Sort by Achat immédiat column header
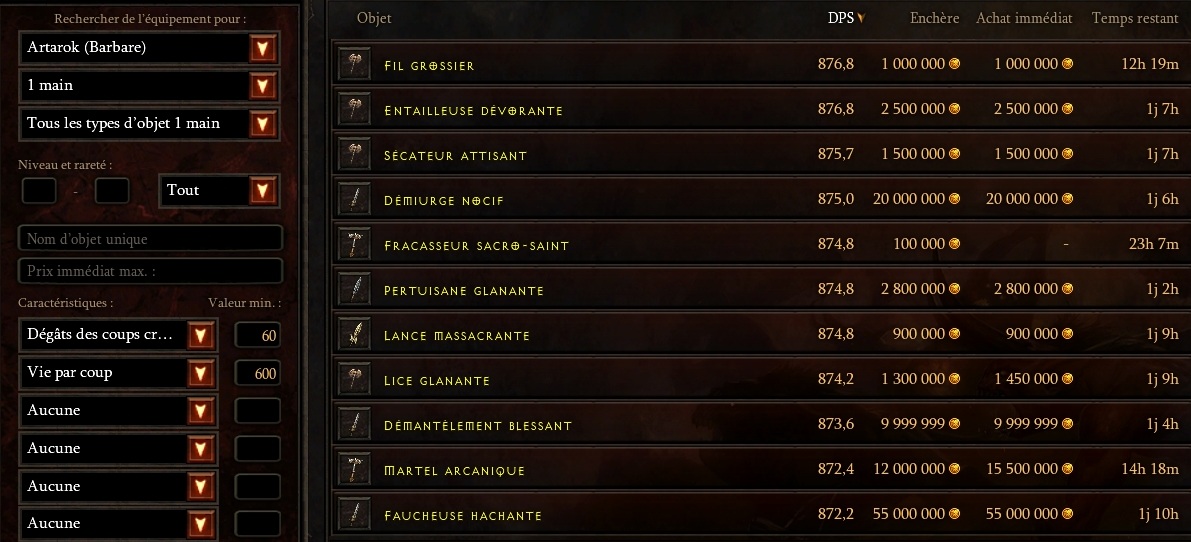 click(1024, 18)
